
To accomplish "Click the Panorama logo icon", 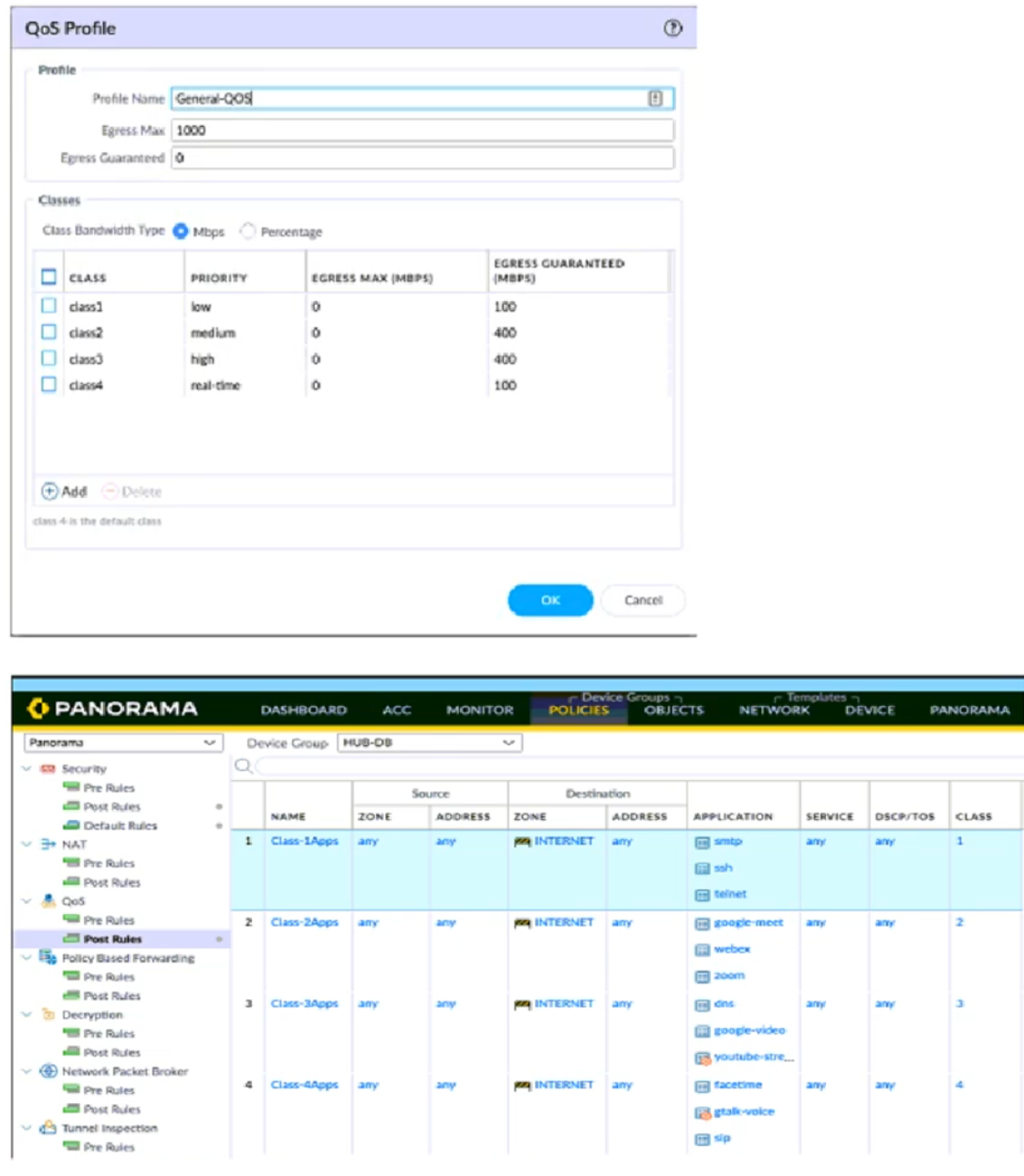I will click(38, 708).
